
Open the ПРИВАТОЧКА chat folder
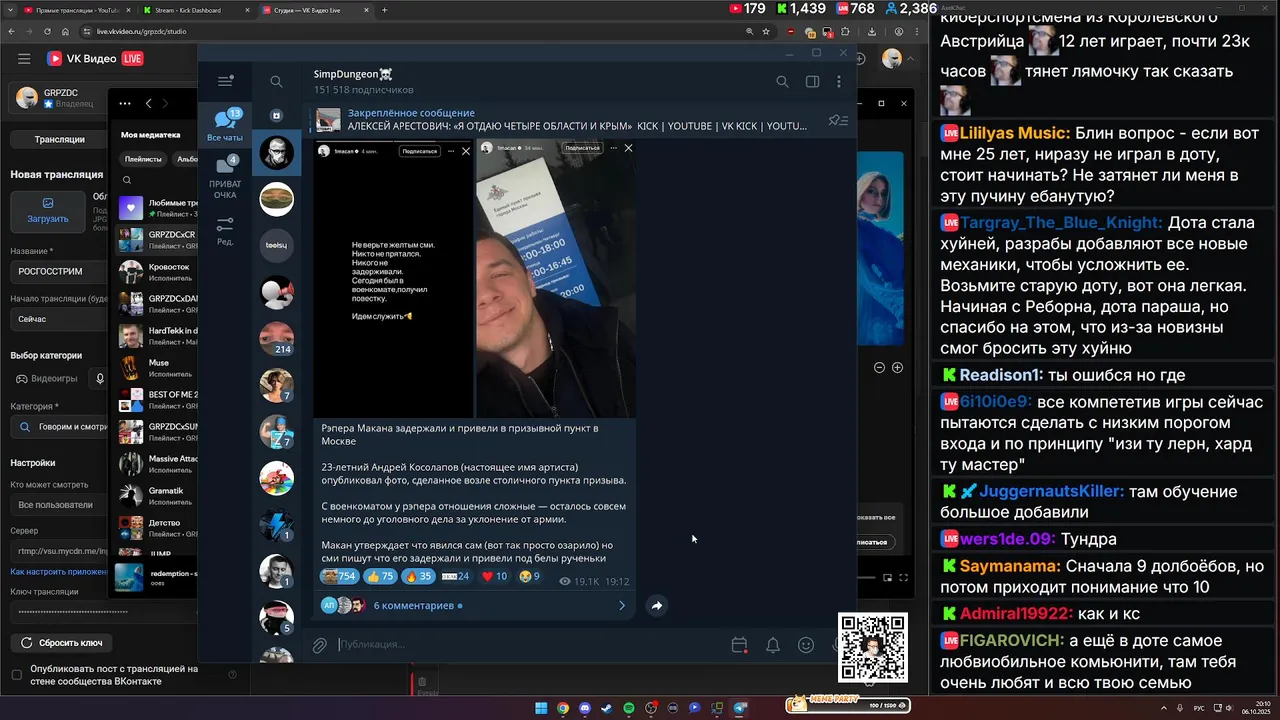(x=225, y=178)
